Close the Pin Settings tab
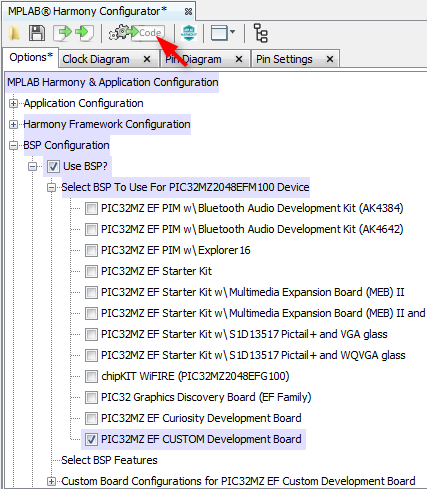 click(330, 59)
